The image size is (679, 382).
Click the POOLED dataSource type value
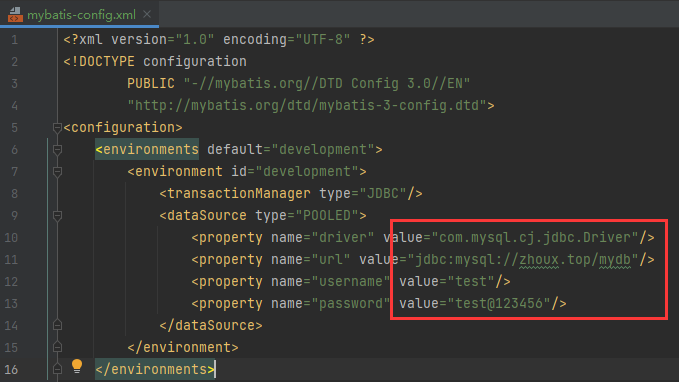coord(327,215)
